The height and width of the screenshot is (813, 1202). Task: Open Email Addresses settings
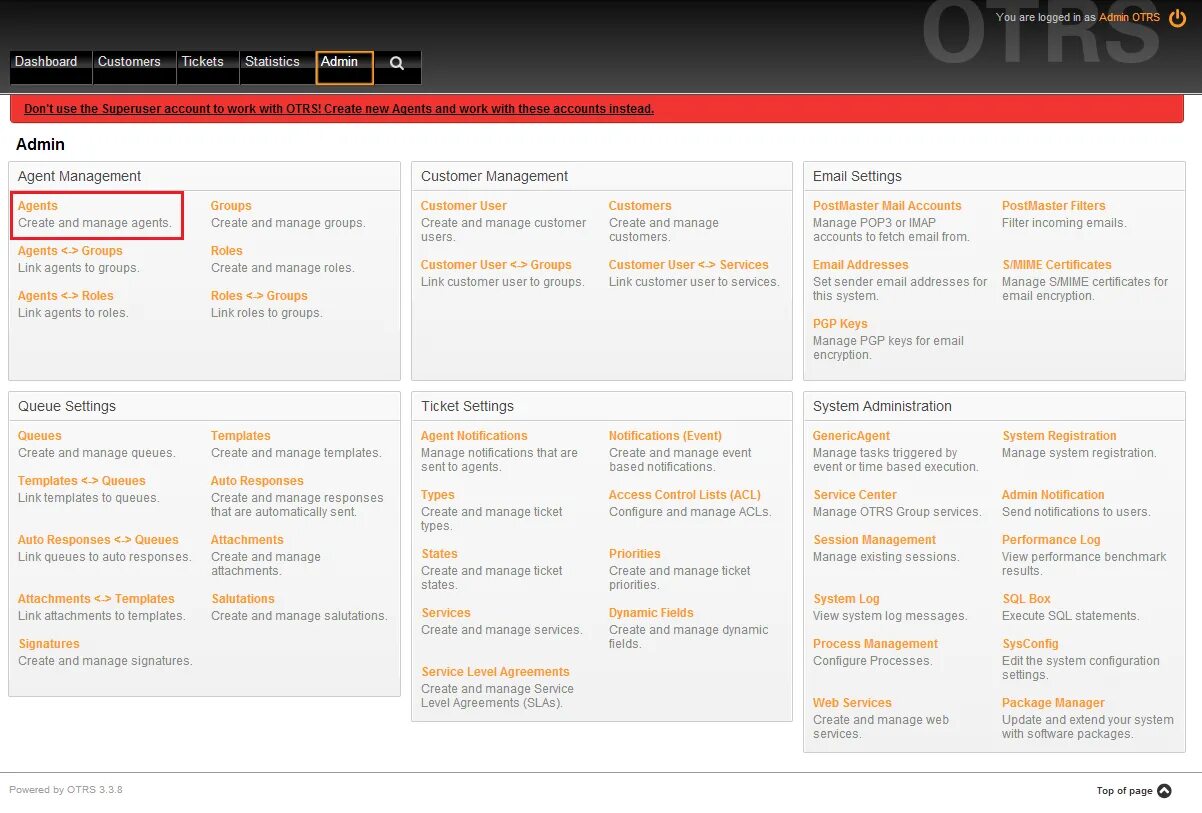coord(861,265)
